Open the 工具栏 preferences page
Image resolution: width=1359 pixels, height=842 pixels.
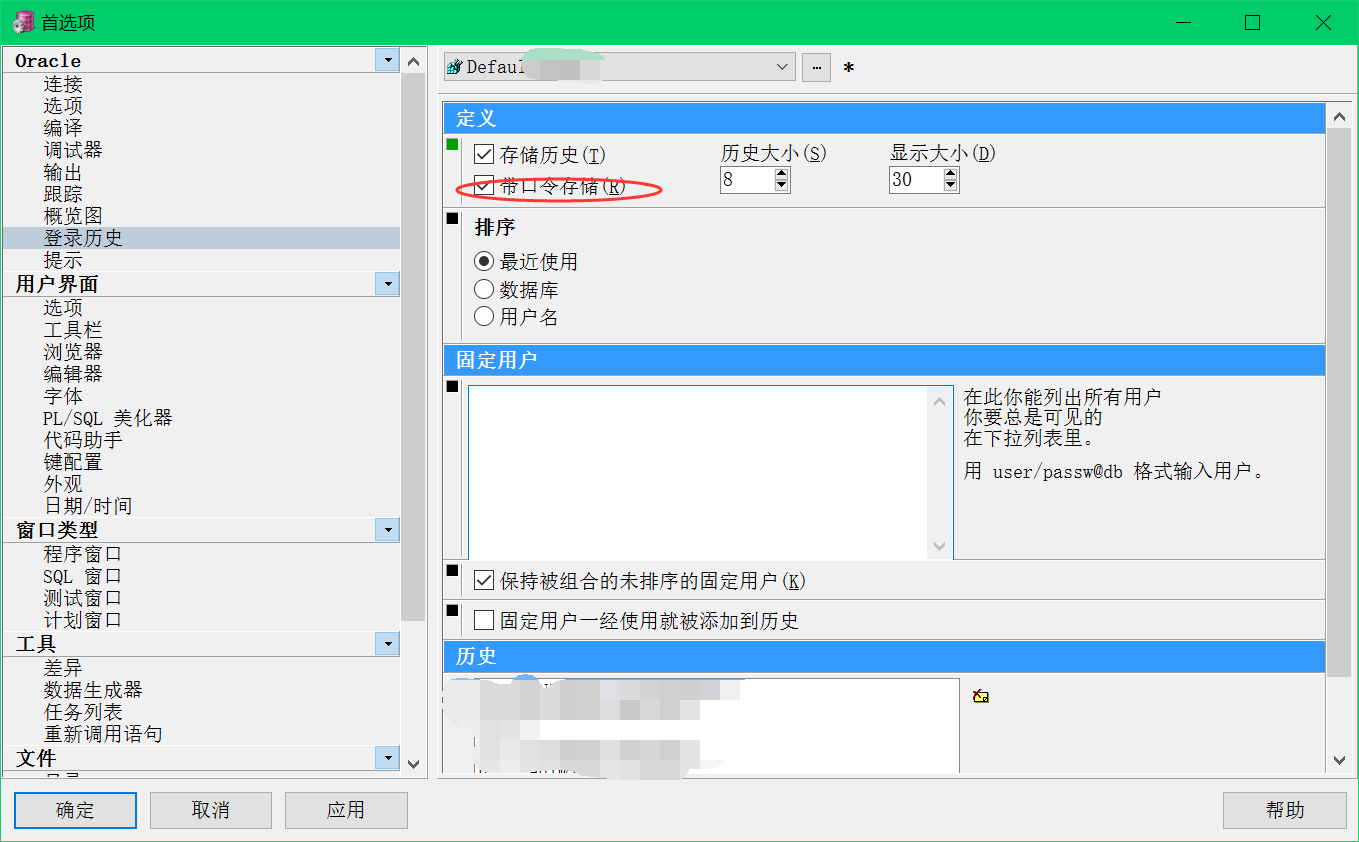pos(73,330)
